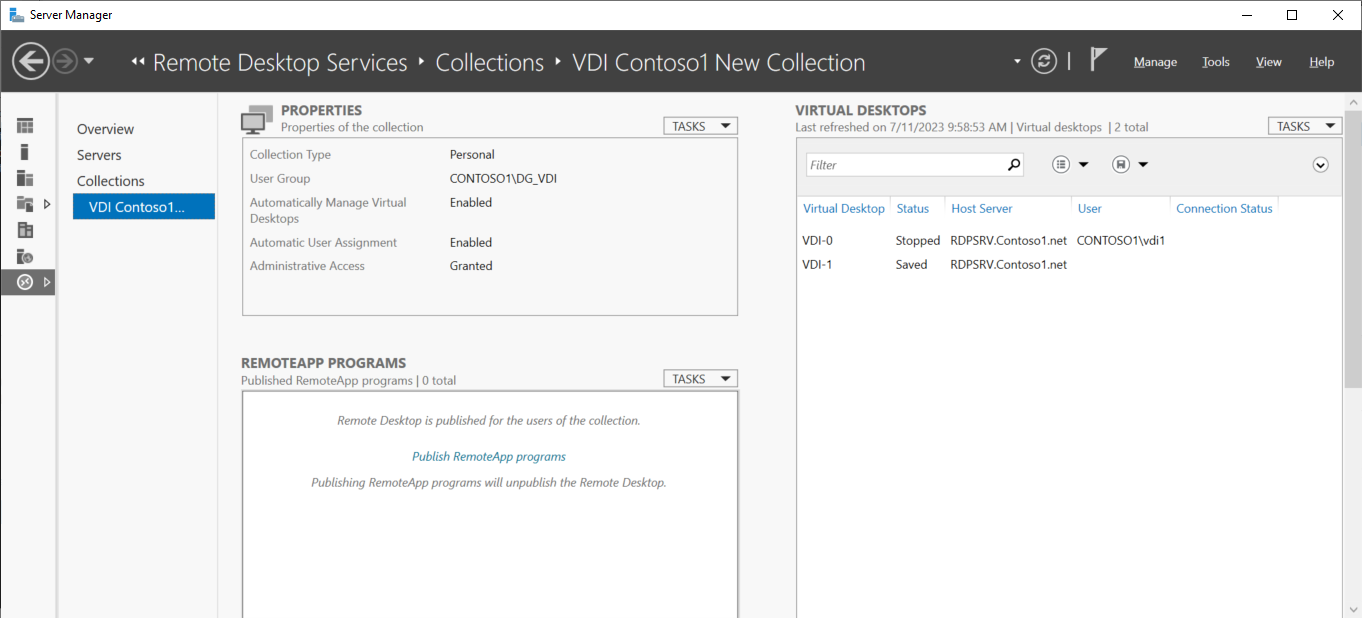1362x618 pixels.
Task: Click the list criteria icon in Virtual Desktops toolbar
Action: [x=1061, y=165]
